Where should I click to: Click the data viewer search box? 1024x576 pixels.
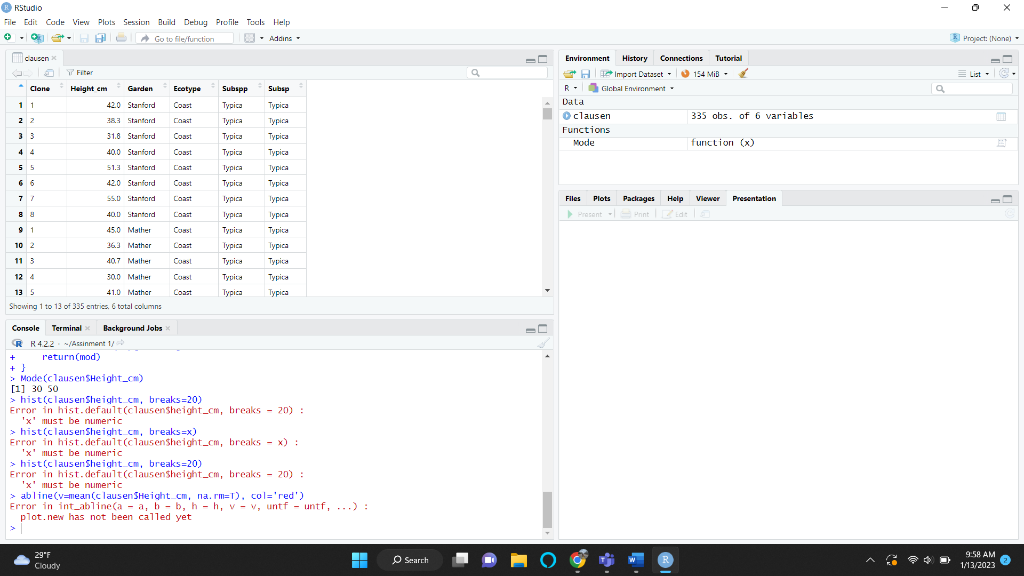point(508,72)
